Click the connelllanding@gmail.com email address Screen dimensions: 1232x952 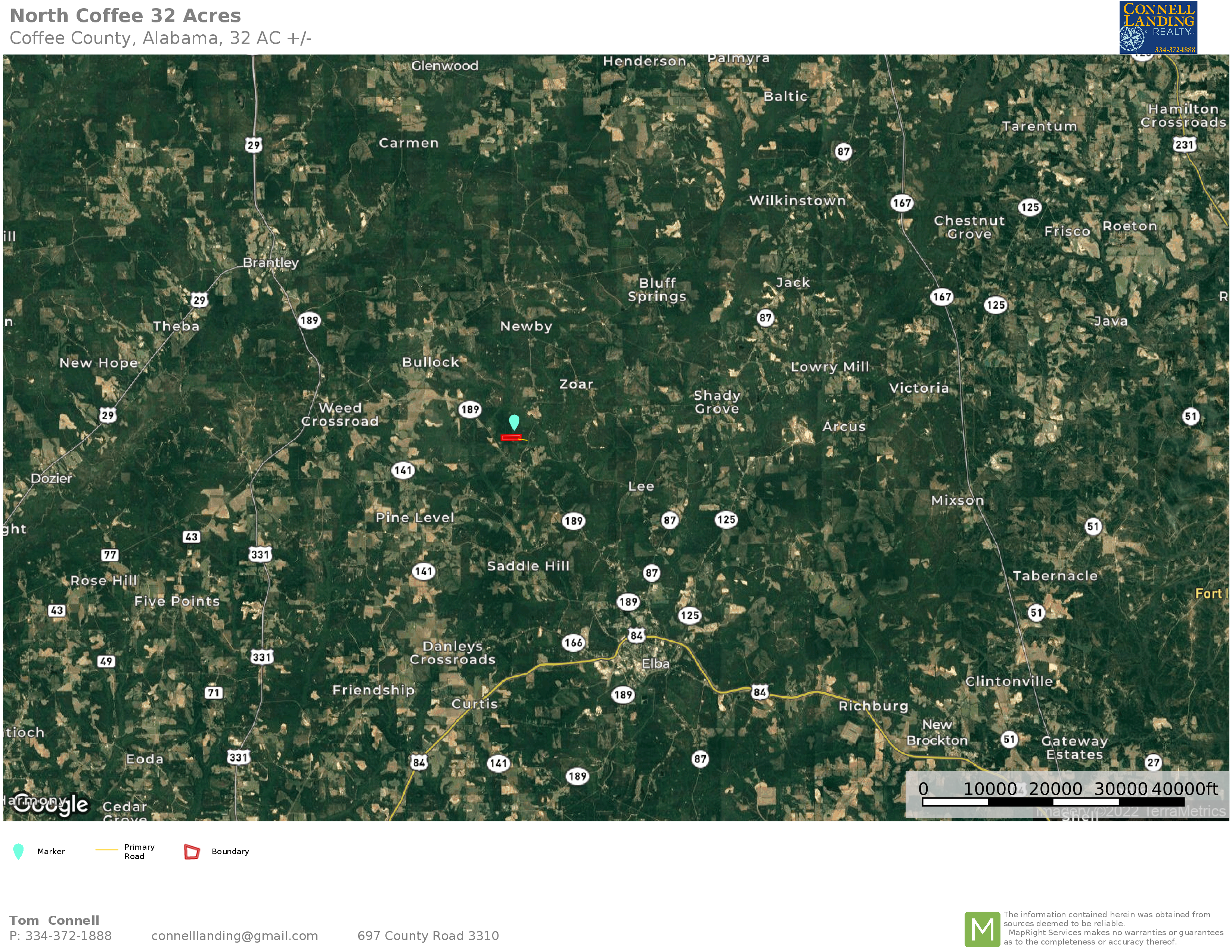235,936
